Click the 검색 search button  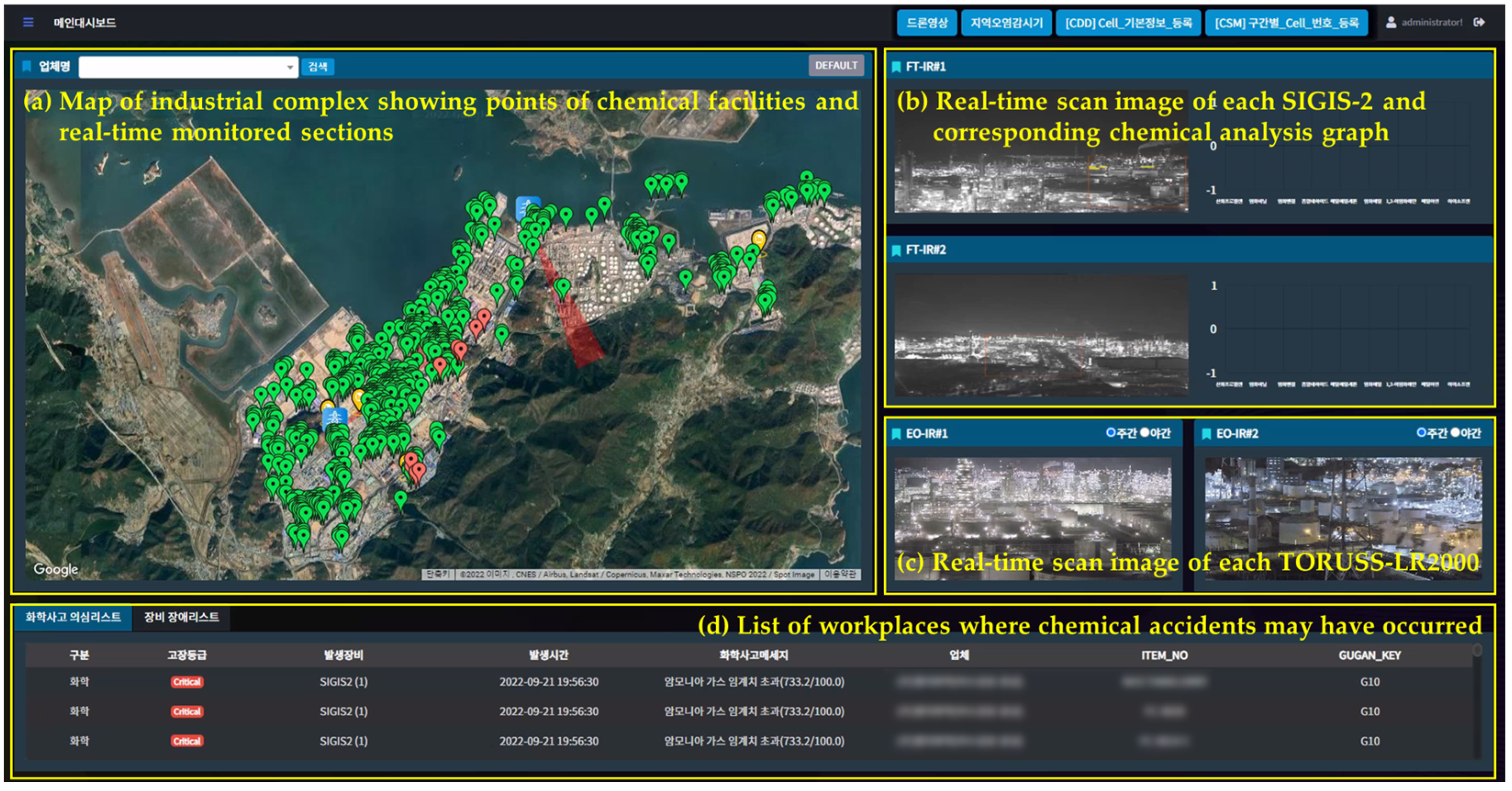[318, 67]
